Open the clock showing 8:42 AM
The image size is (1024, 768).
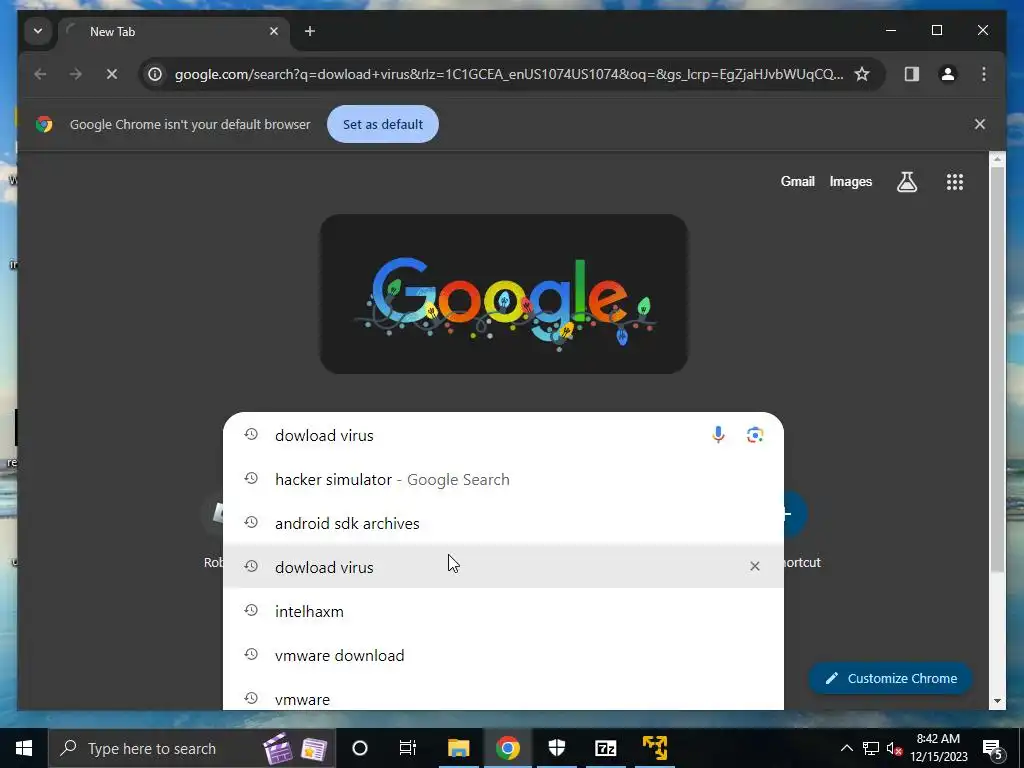(x=938, y=748)
